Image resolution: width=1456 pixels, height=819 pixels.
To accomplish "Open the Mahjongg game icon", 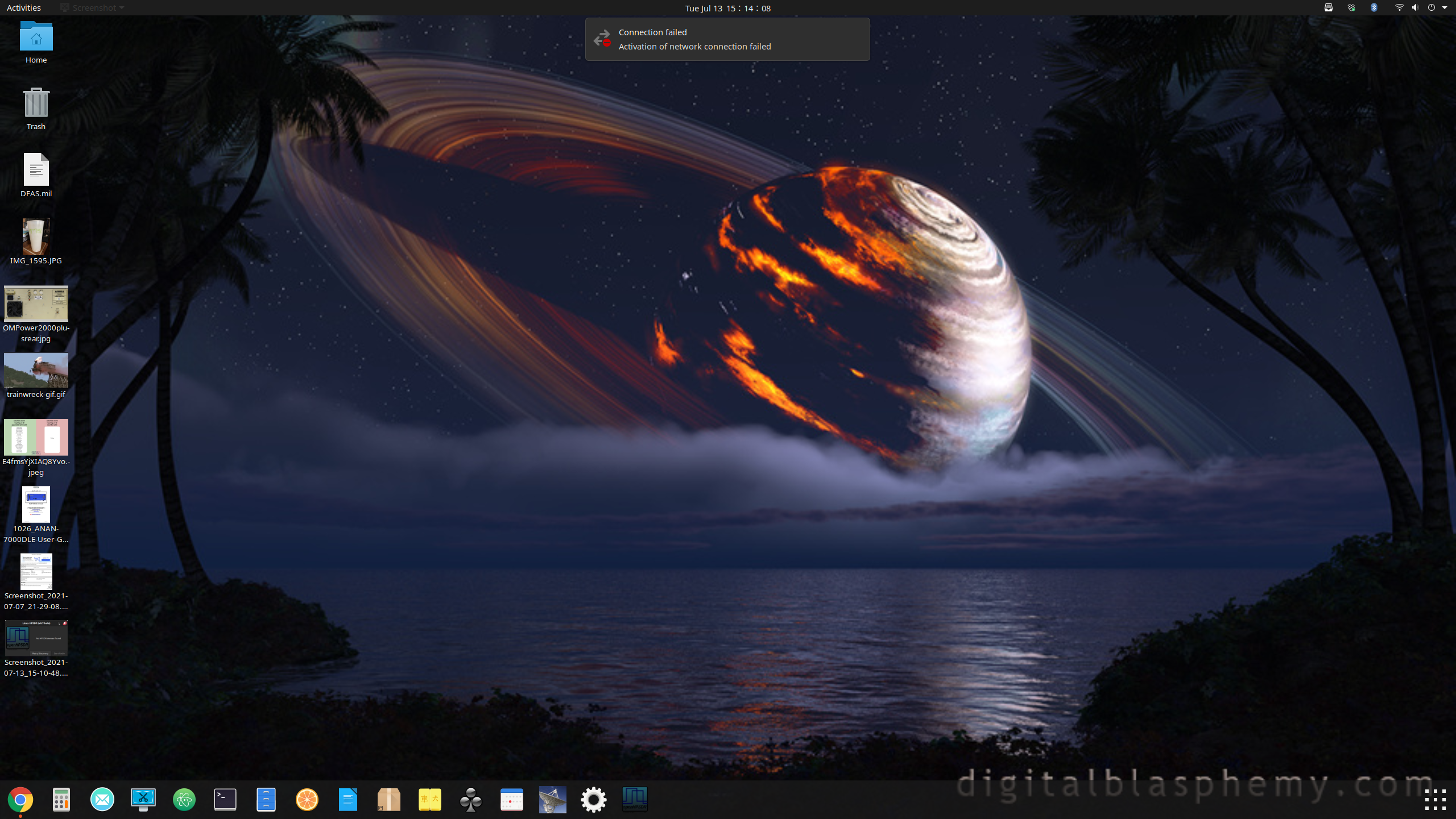I will (x=430, y=800).
